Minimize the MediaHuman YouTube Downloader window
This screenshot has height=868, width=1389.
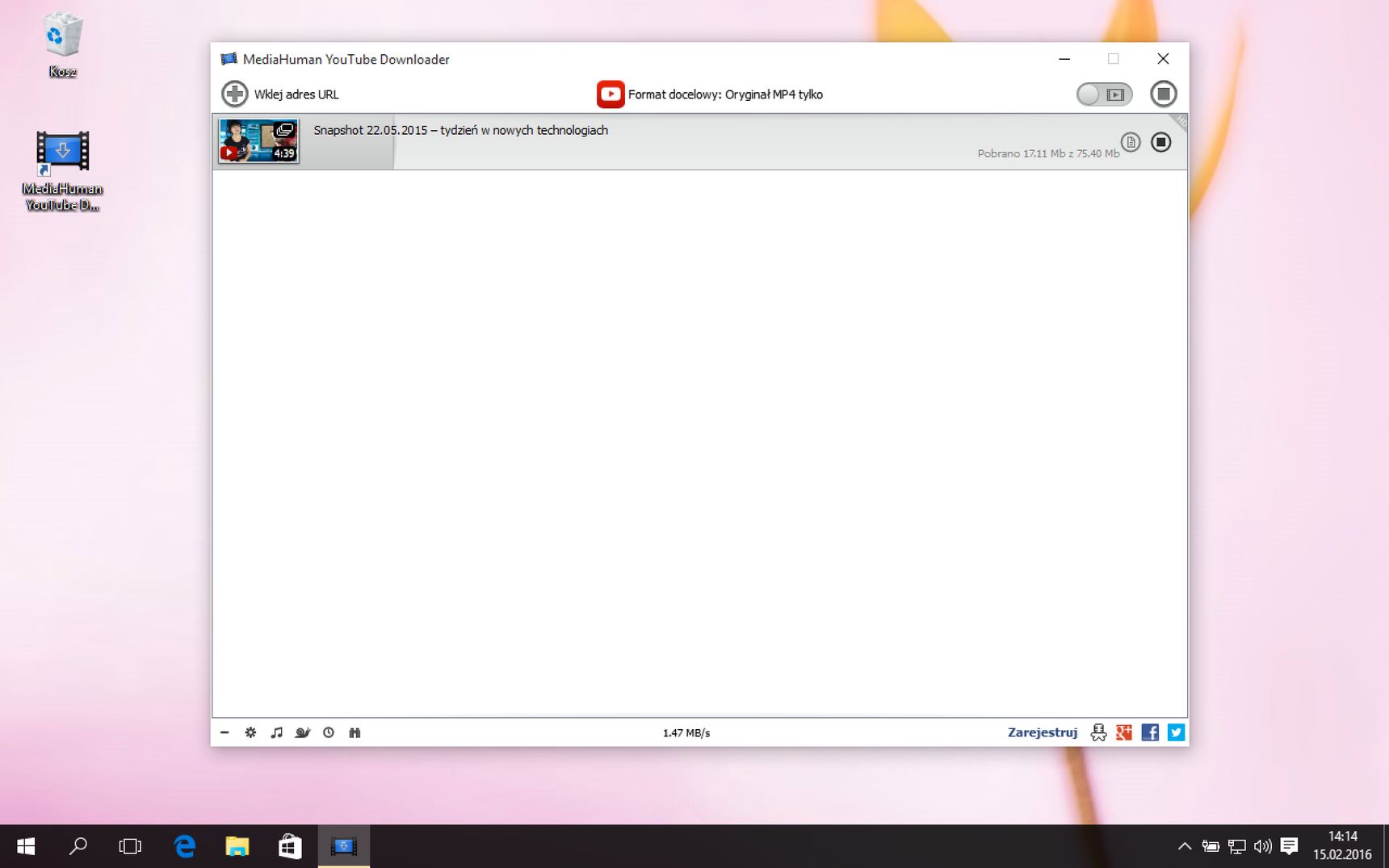click(1064, 59)
